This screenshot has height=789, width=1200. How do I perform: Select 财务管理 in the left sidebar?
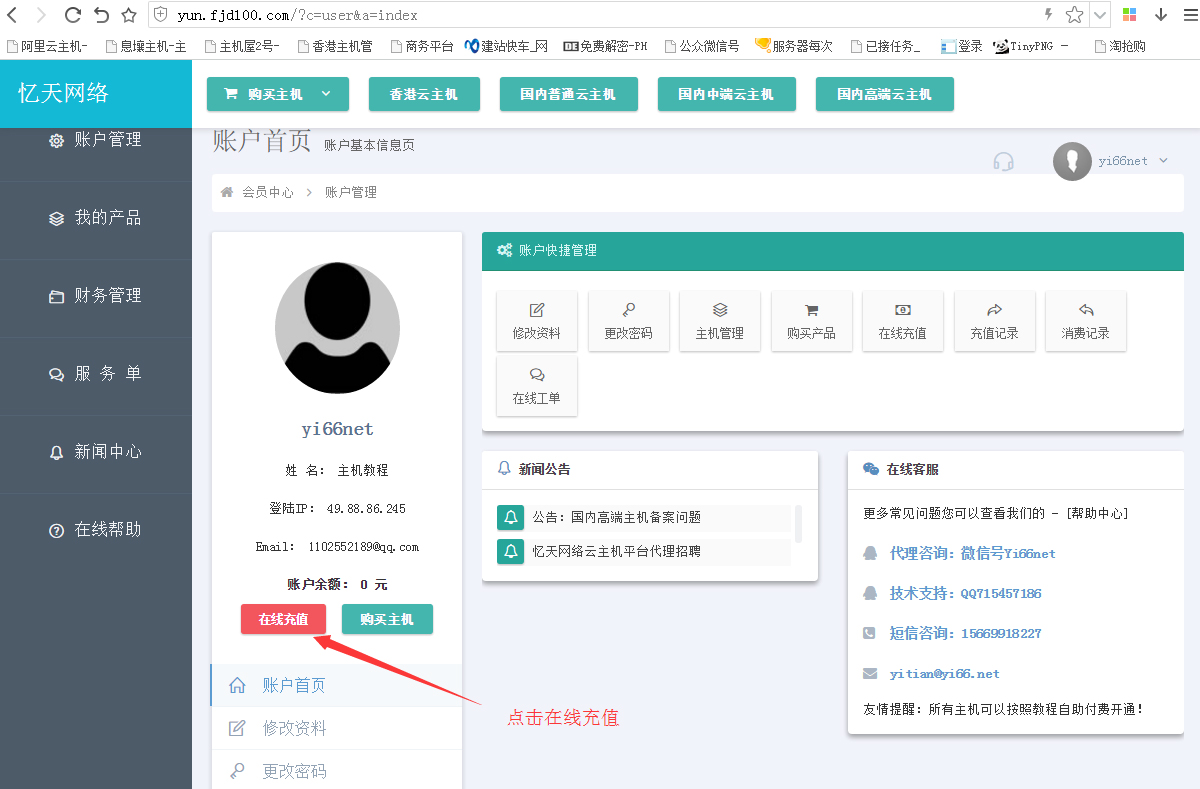96,295
